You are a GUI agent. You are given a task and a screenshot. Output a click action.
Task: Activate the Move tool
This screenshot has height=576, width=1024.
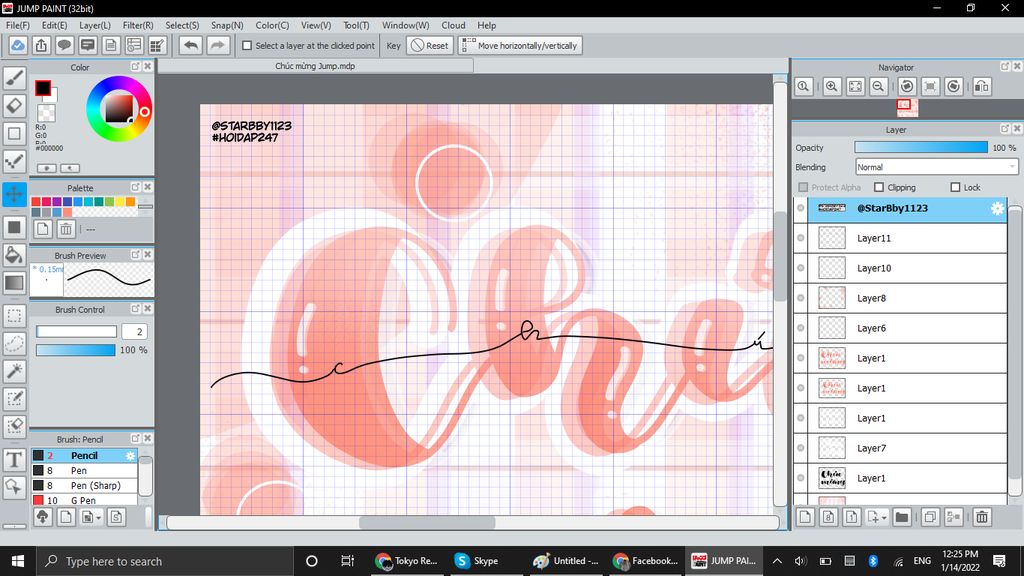[14, 194]
